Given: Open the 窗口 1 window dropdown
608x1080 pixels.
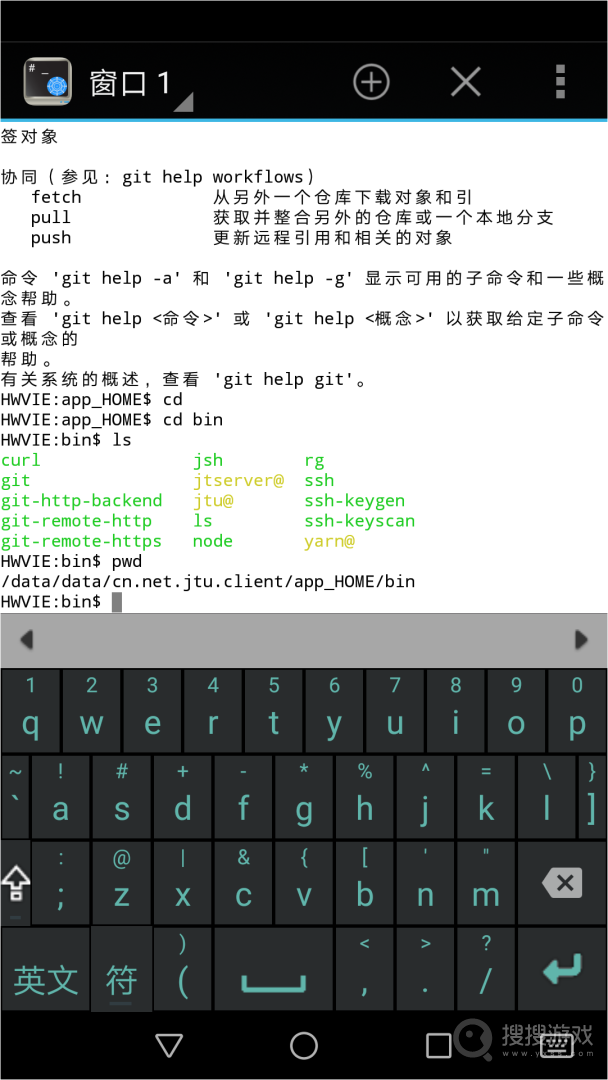Looking at the screenshot, I should pos(140,84).
